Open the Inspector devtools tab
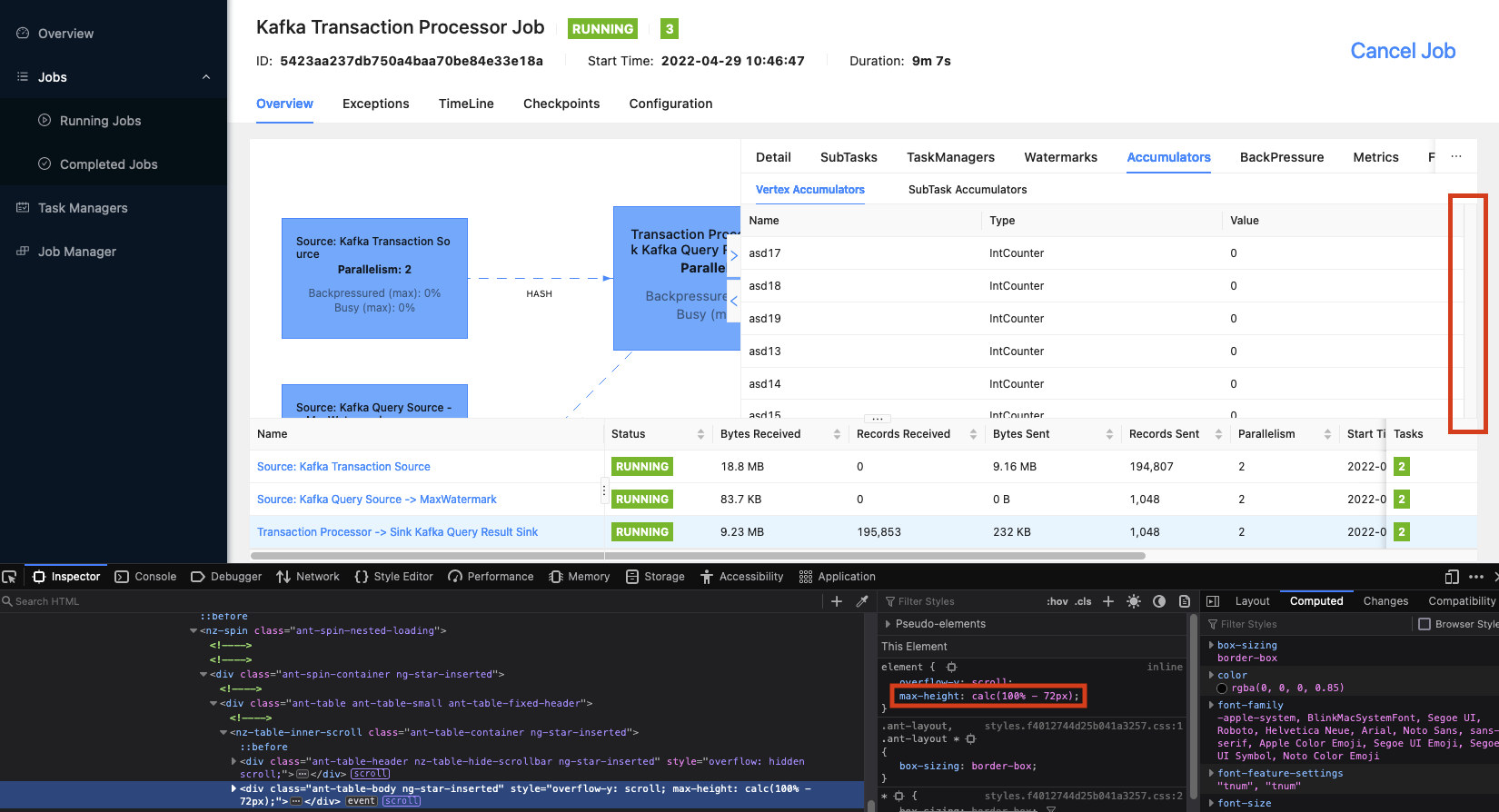1499x812 pixels. pyautogui.click(x=66, y=577)
